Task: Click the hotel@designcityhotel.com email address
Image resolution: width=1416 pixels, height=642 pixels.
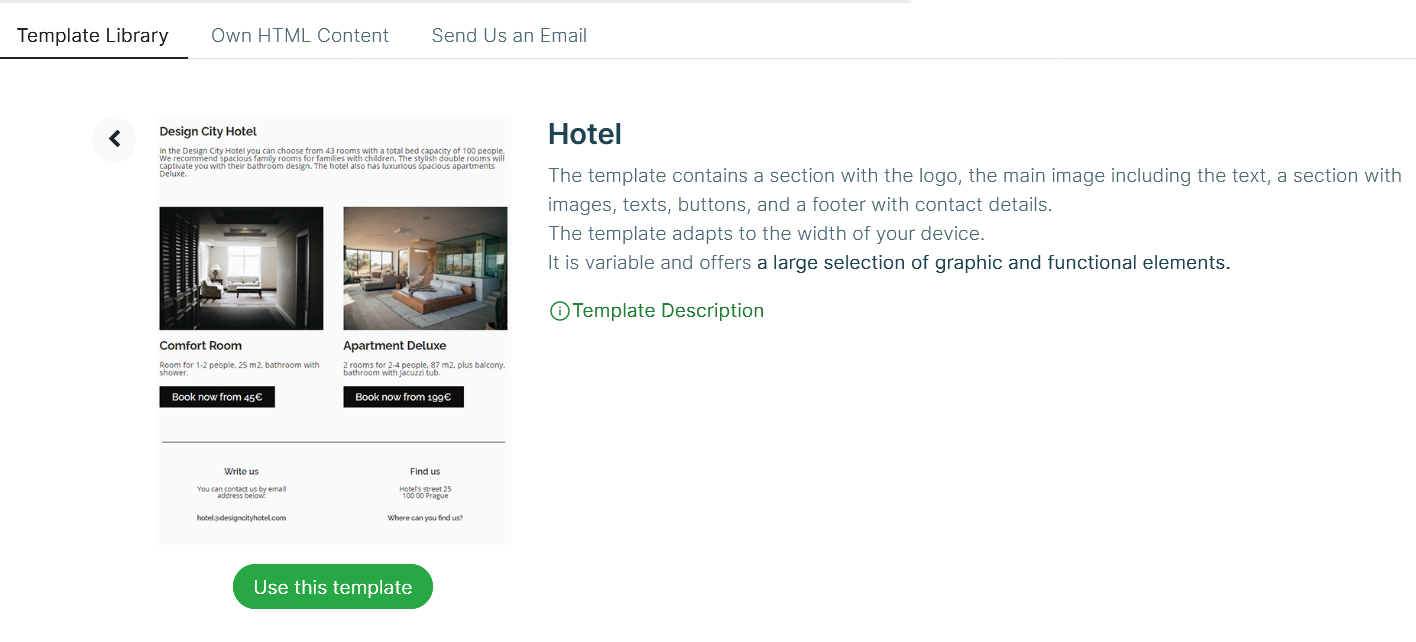Action: point(241,518)
